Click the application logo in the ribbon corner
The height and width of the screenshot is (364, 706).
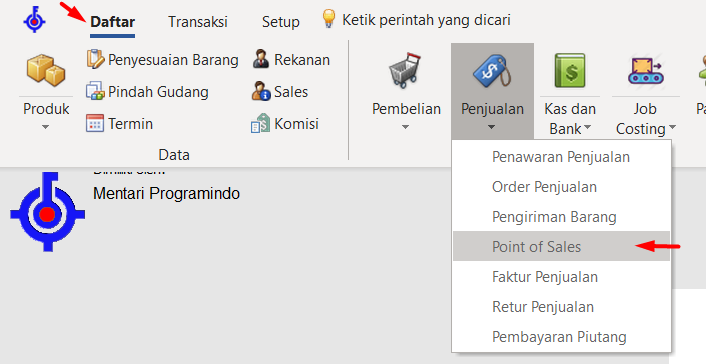click(x=35, y=20)
